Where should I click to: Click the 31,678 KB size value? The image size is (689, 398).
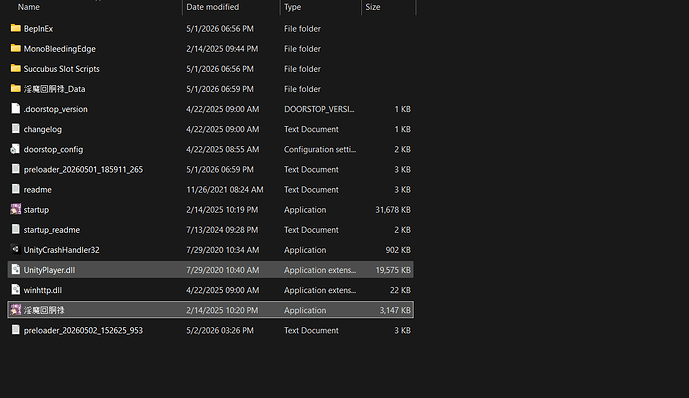click(x=393, y=210)
